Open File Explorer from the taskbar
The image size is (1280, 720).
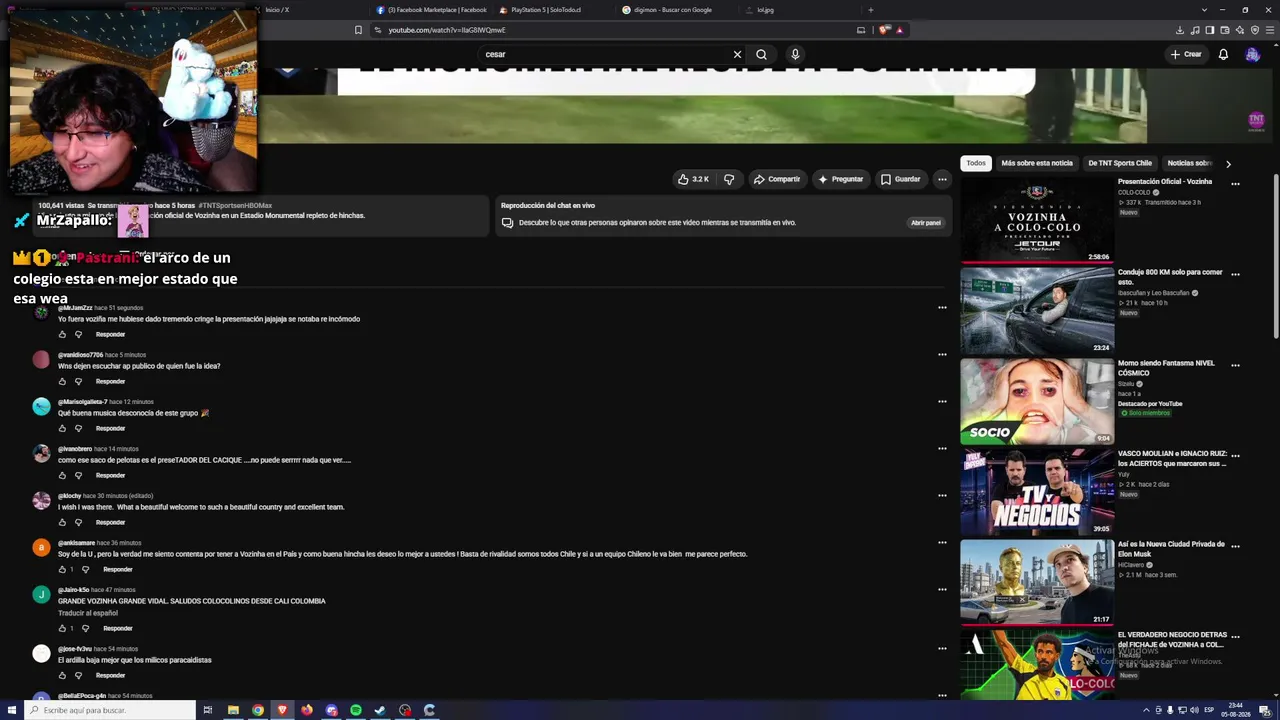233,710
